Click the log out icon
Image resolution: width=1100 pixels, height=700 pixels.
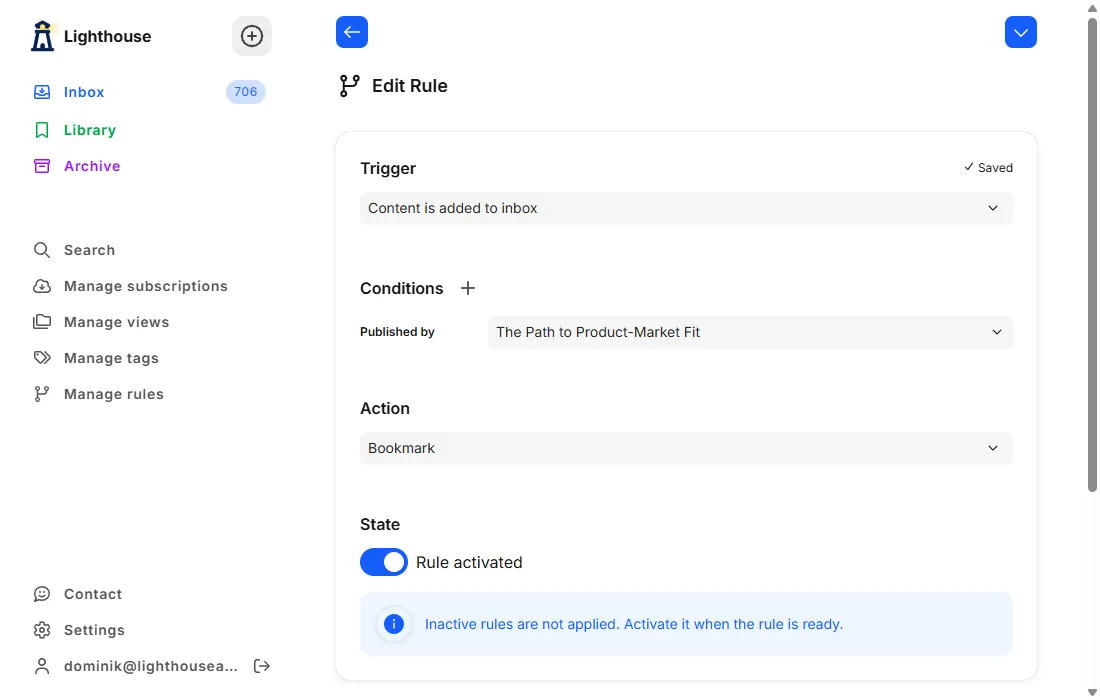pos(262,666)
